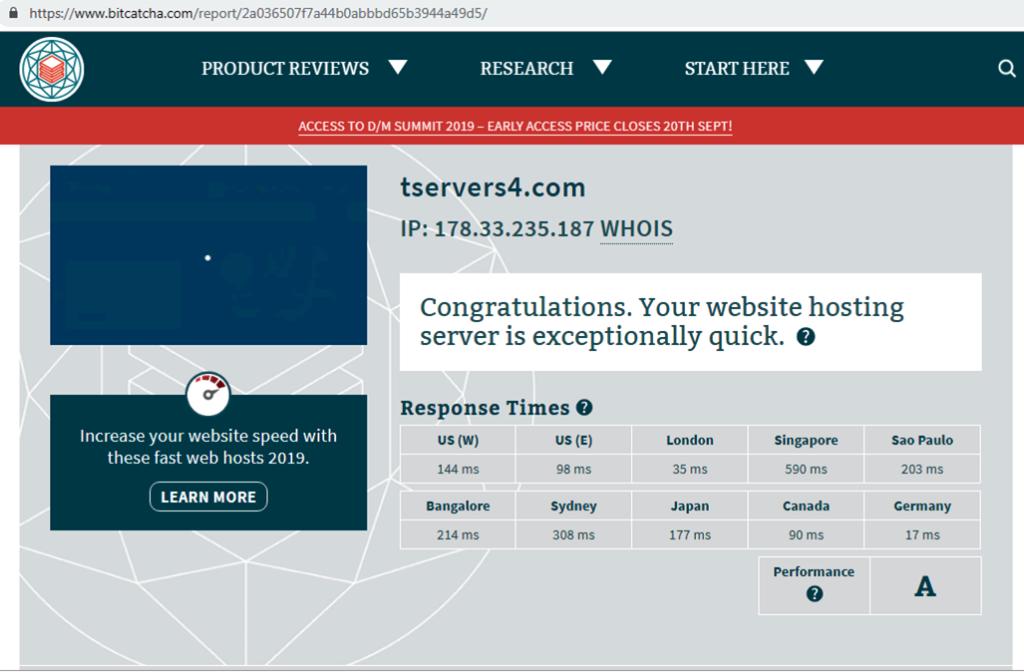
Task: Expand the Product Reviews dropdown arrow
Action: 398,67
